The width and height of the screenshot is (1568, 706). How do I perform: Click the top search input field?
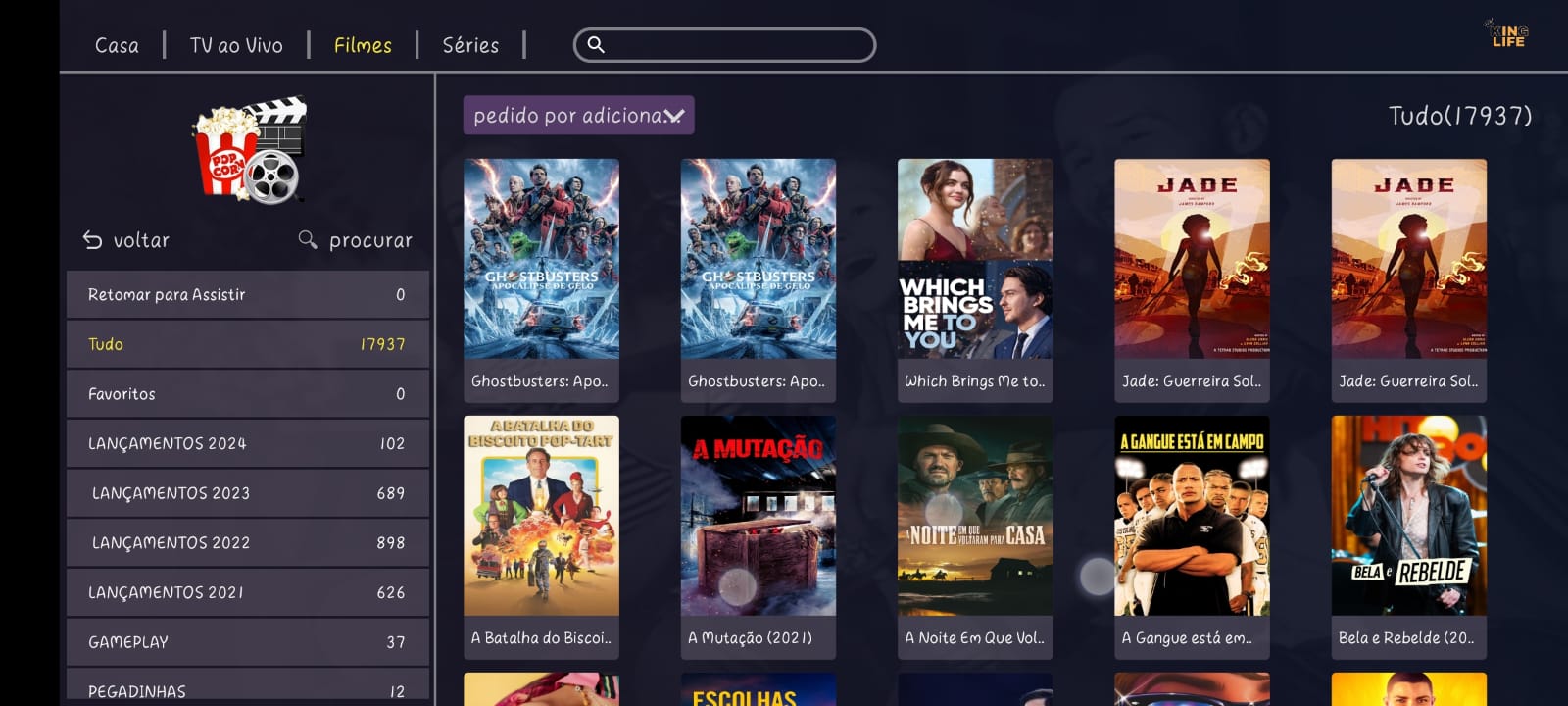point(724,45)
